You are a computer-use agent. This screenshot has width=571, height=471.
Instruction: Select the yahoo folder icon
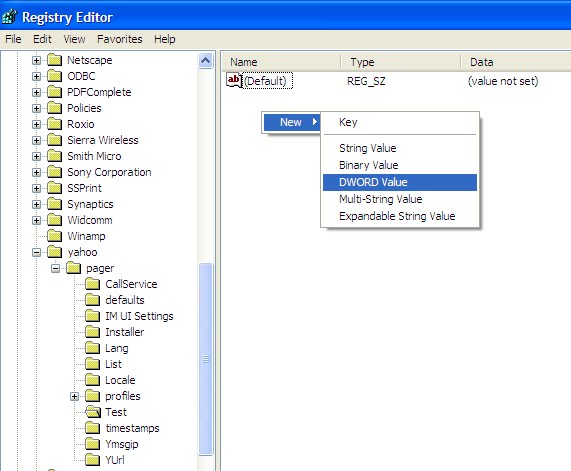pos(55,252)
